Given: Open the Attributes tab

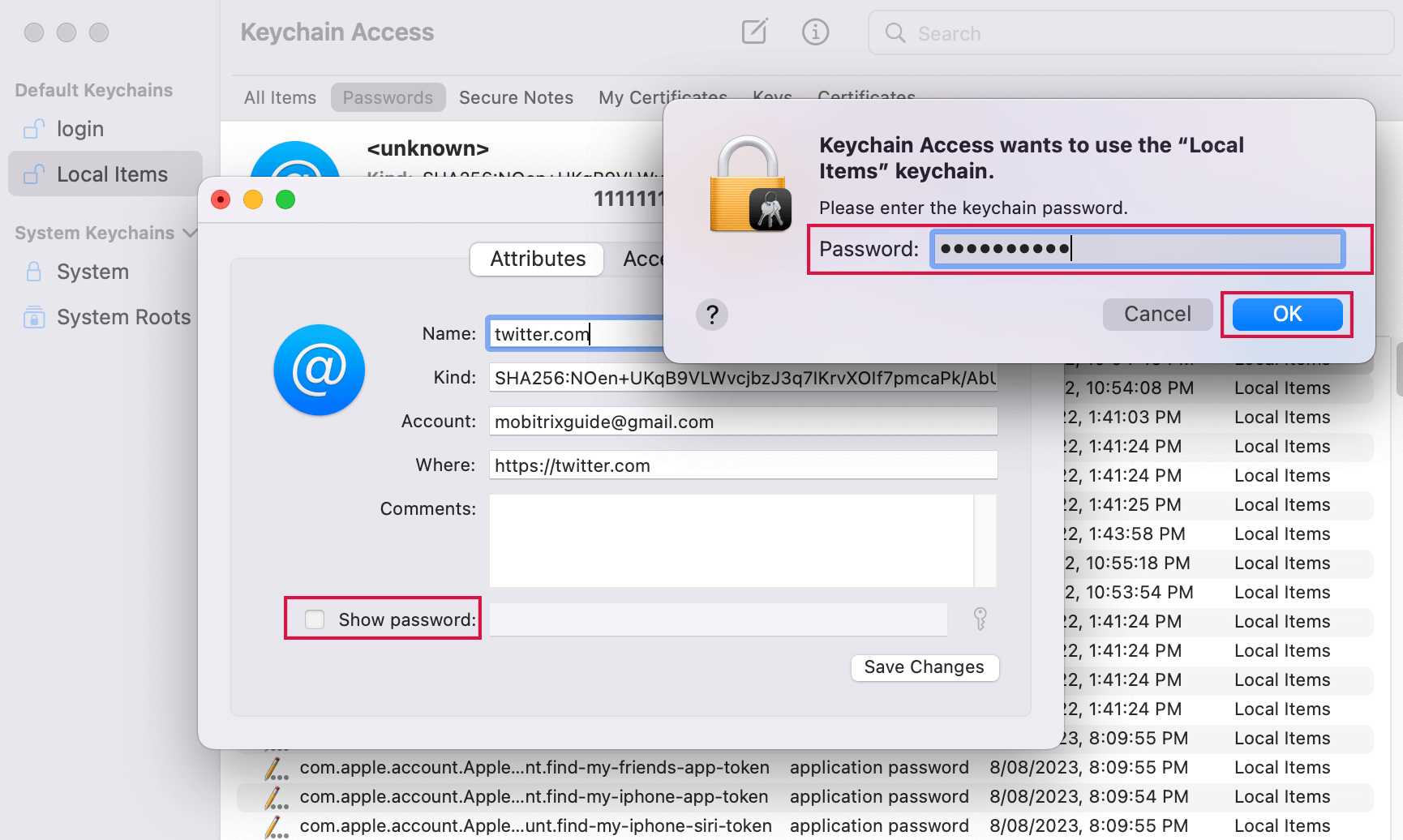Looking at the screenshot, I should [x=538, y=259].
